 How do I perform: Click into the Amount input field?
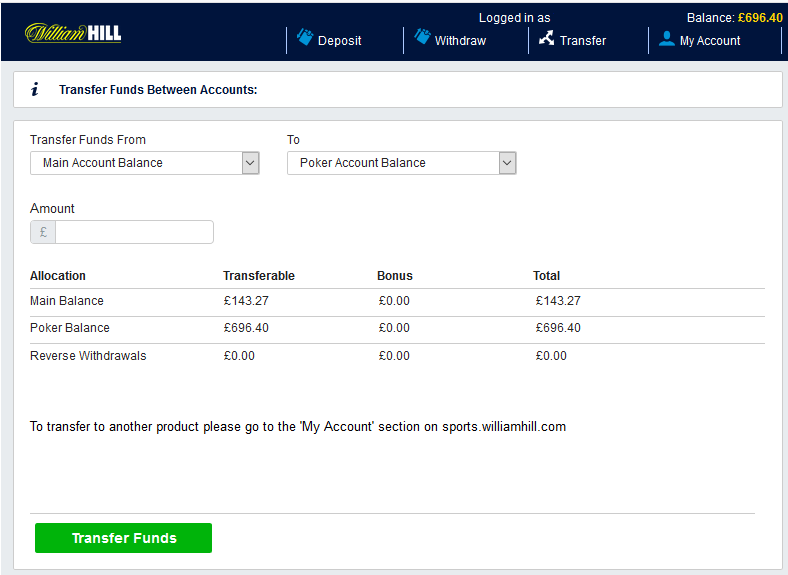pos(134,232)
